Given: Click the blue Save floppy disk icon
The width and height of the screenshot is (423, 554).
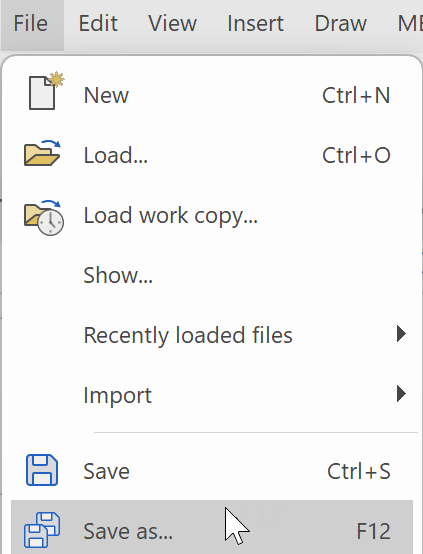Looking at the screenshot, I should coord(42,470).
